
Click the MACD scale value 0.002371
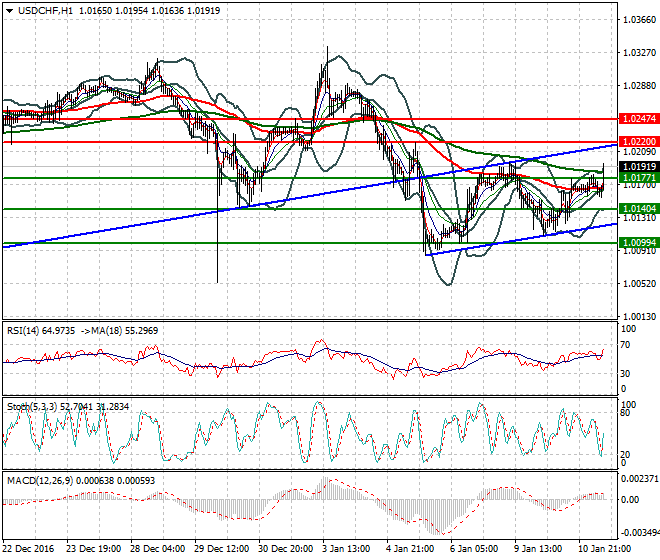pyautogui.click(x=640, y=478)
